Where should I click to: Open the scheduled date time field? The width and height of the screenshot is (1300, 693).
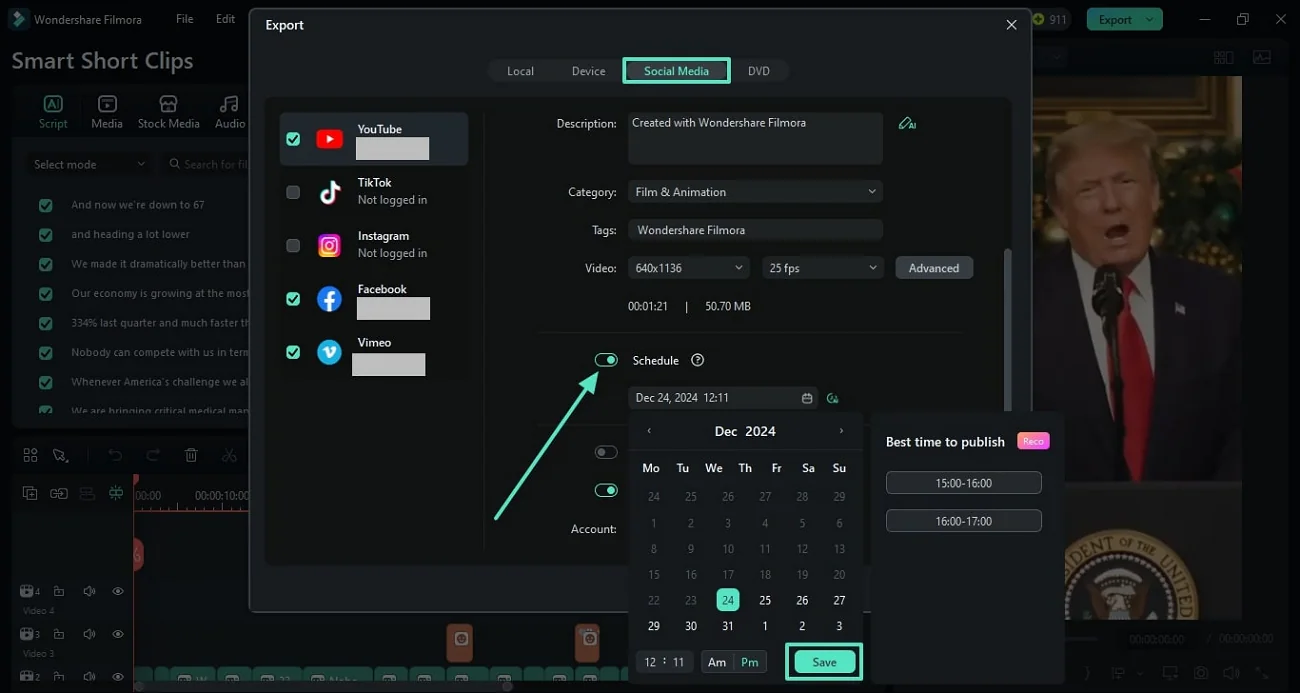723,398
